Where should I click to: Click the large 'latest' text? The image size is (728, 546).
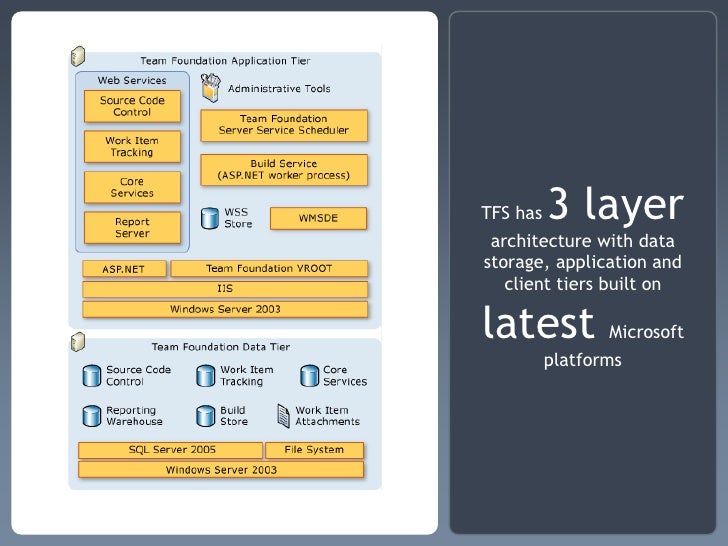click(x=539, y=323)
